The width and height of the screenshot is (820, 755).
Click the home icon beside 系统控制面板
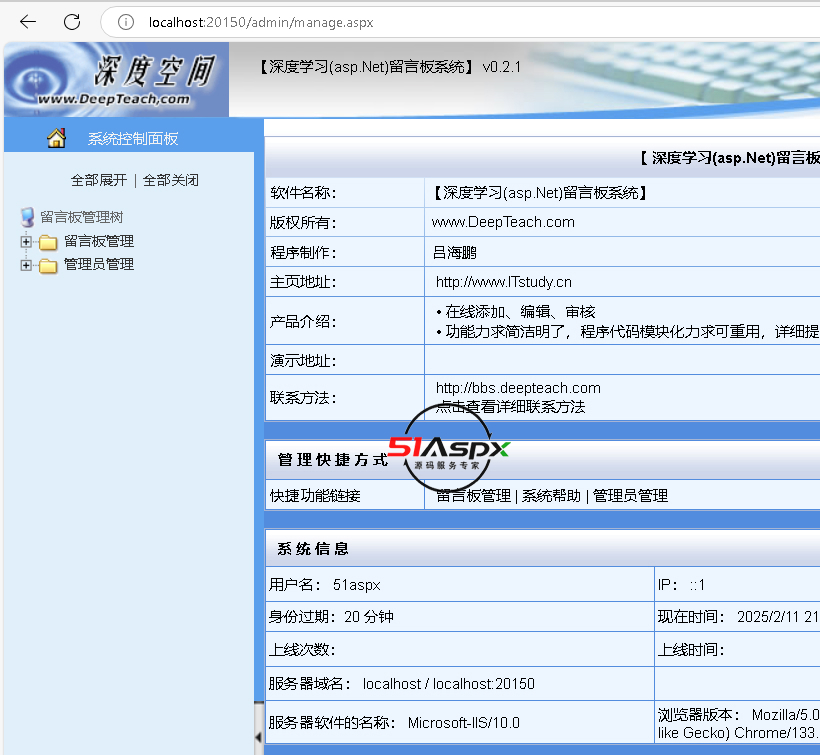tap(56, 138)
